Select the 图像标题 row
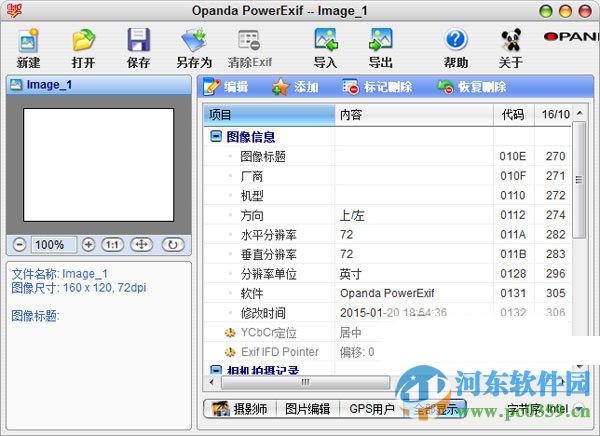This screenshot has width=600, height=436. click(388, 156)
